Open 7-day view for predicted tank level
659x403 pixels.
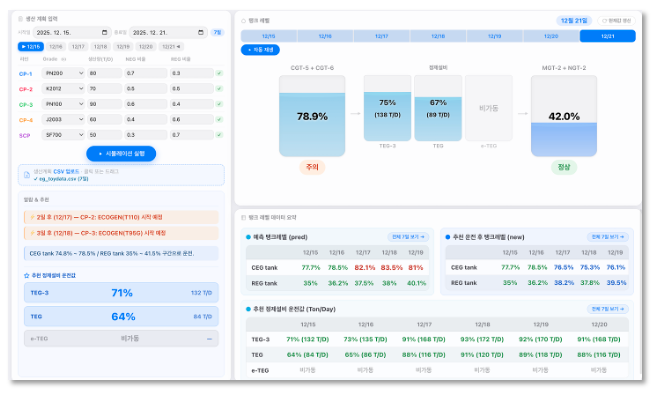(x=408, y=237)
